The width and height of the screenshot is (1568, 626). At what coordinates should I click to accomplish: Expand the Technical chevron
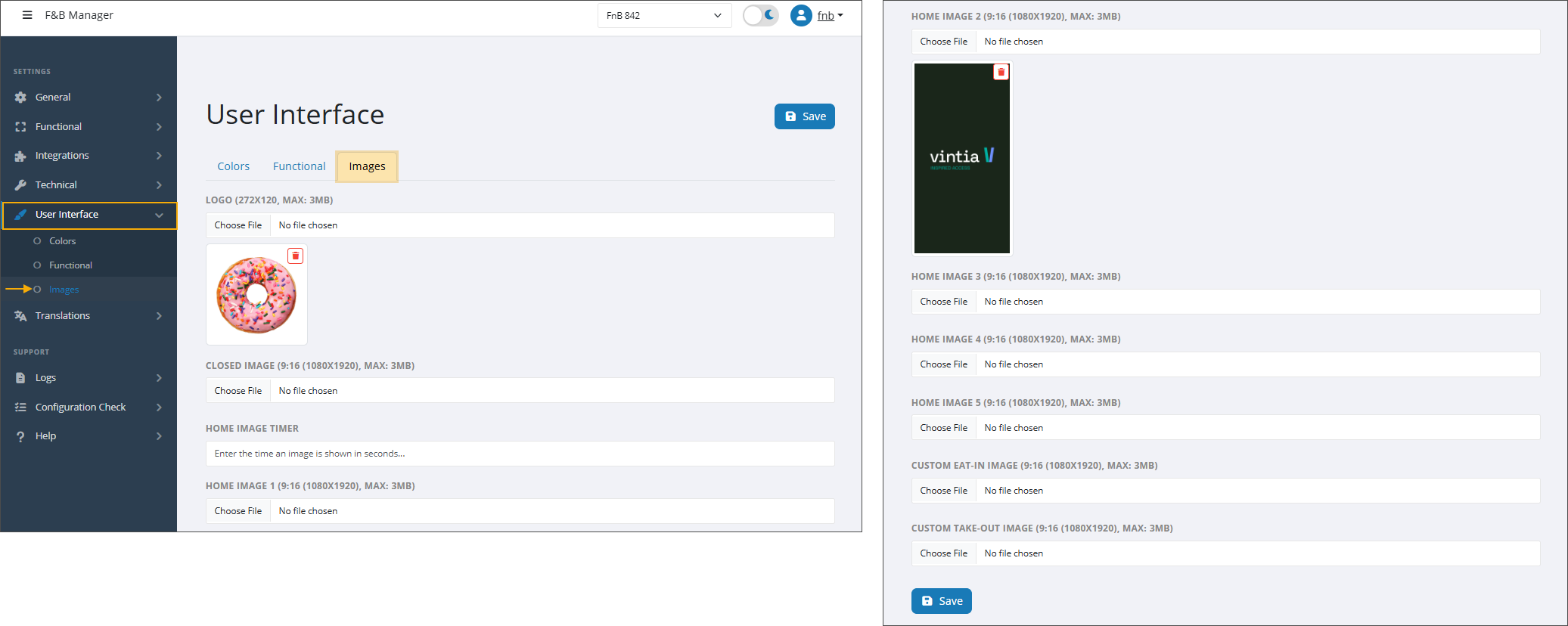(159, 185)
